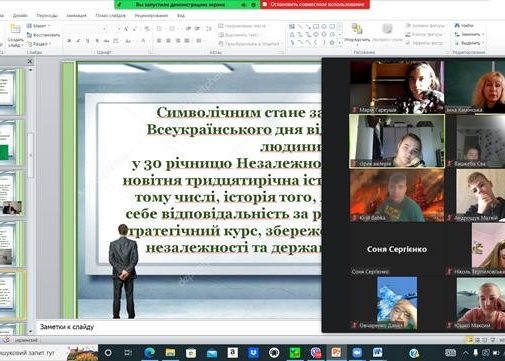Open the Выделить (Select) dropdown
The width and height of the screenshot is (505, 361).
470,43
